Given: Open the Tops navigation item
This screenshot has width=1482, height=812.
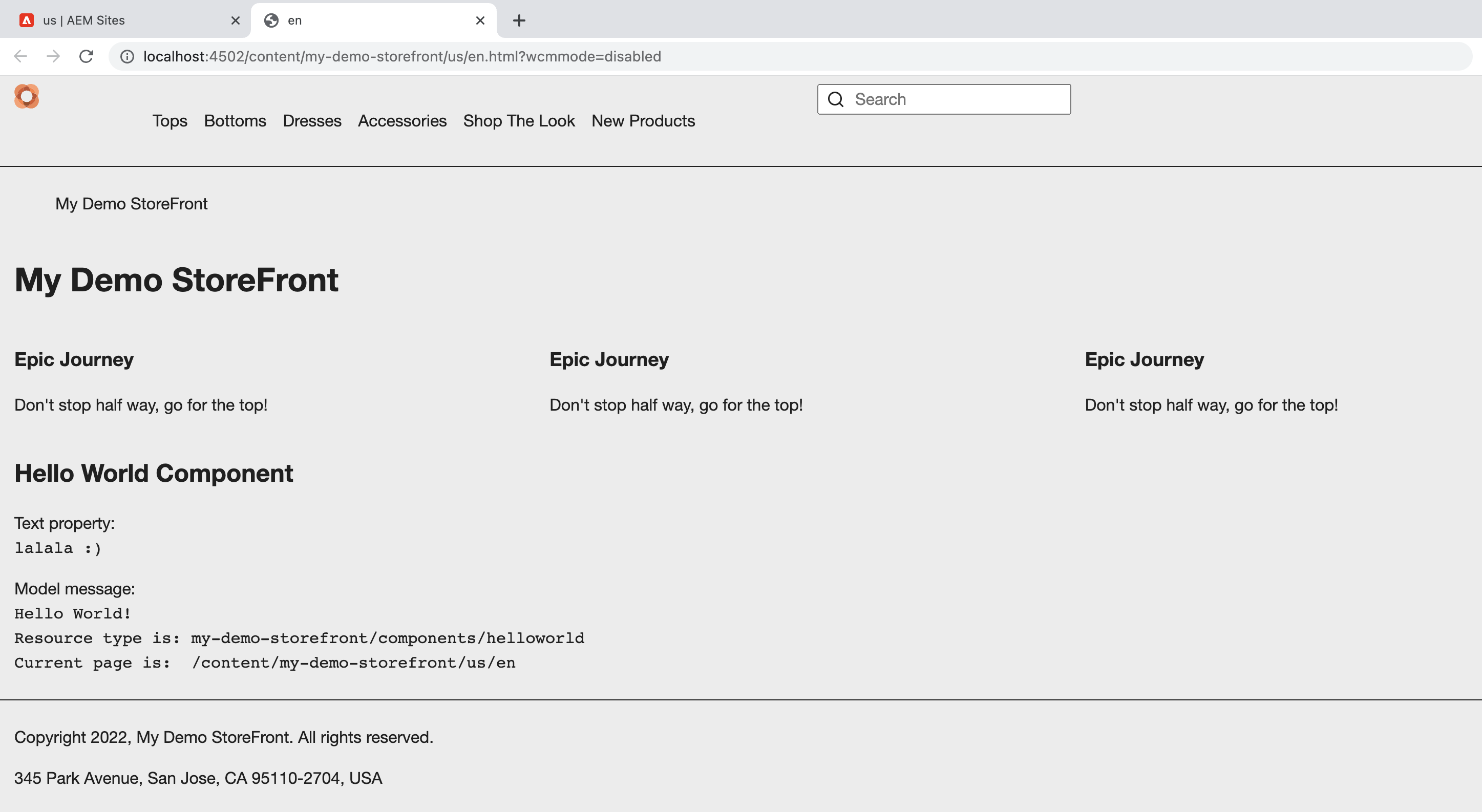Looking at the screenshot, I should (x=170, y=121).
